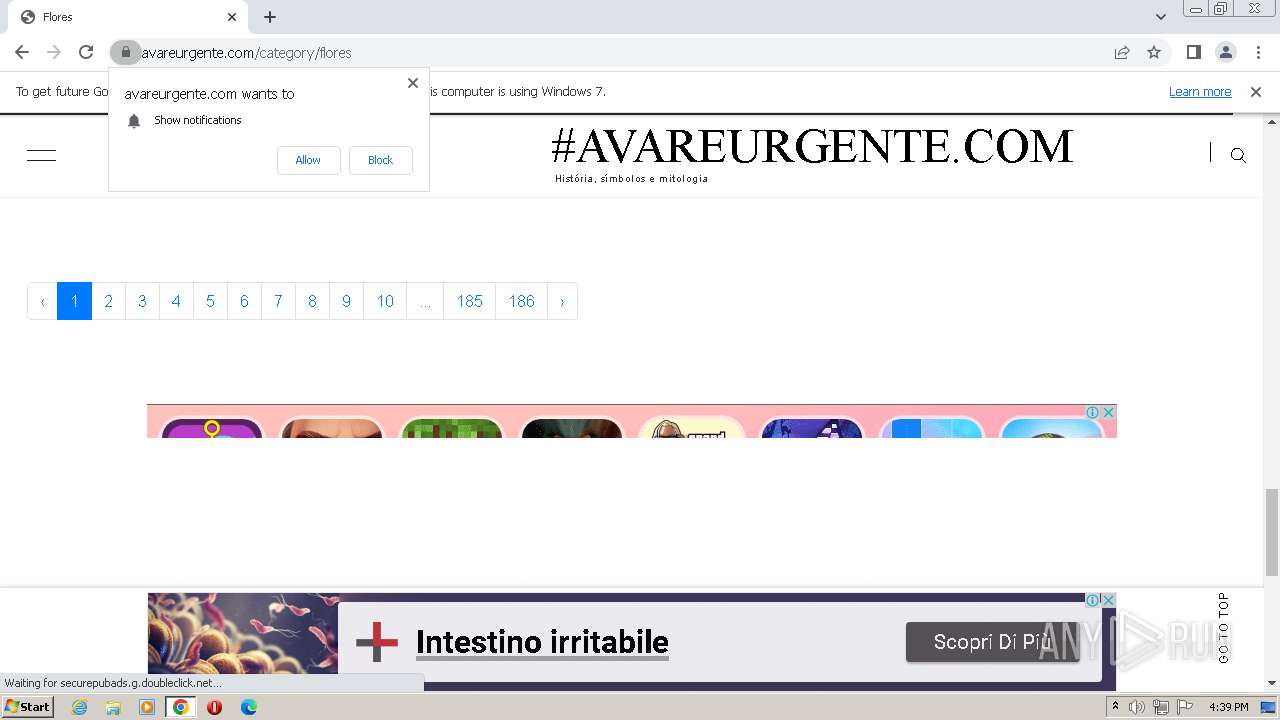Click the browser forward arrow
Viewport: 1280px width, 720px height.
pyautogui.click(x=54, y=52)
